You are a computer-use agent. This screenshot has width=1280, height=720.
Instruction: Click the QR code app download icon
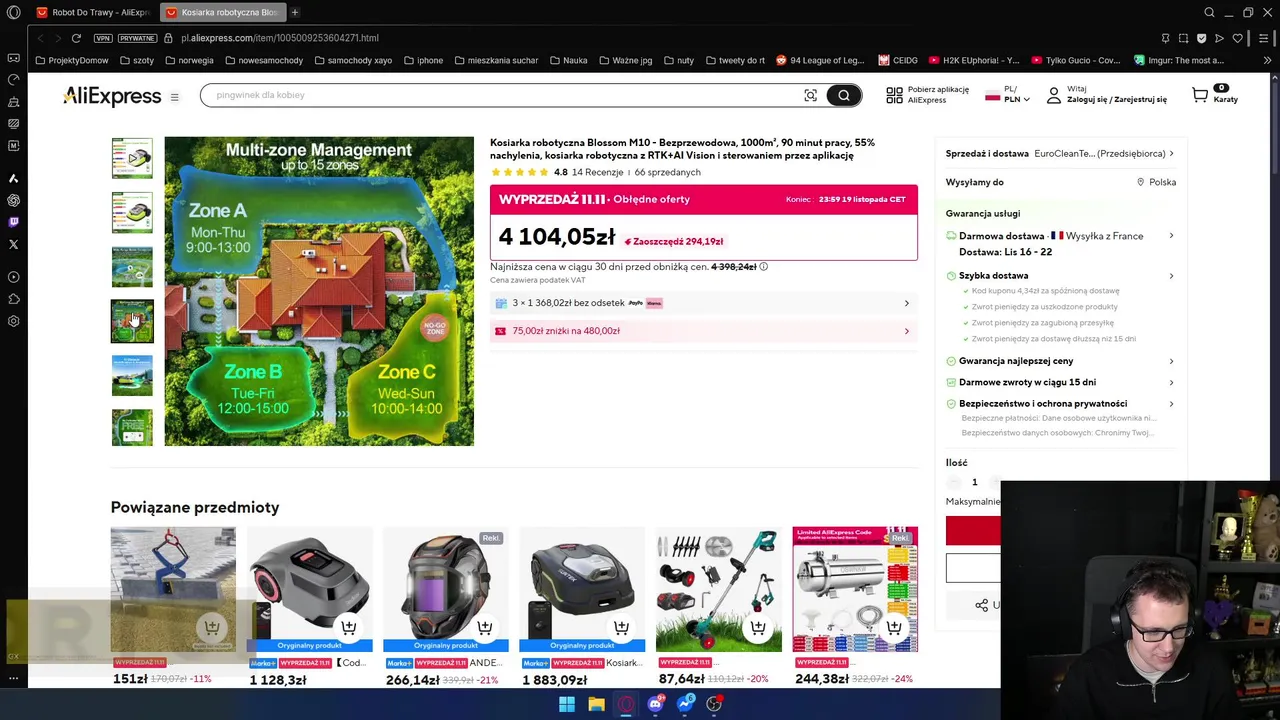click(x=894, y=95)
